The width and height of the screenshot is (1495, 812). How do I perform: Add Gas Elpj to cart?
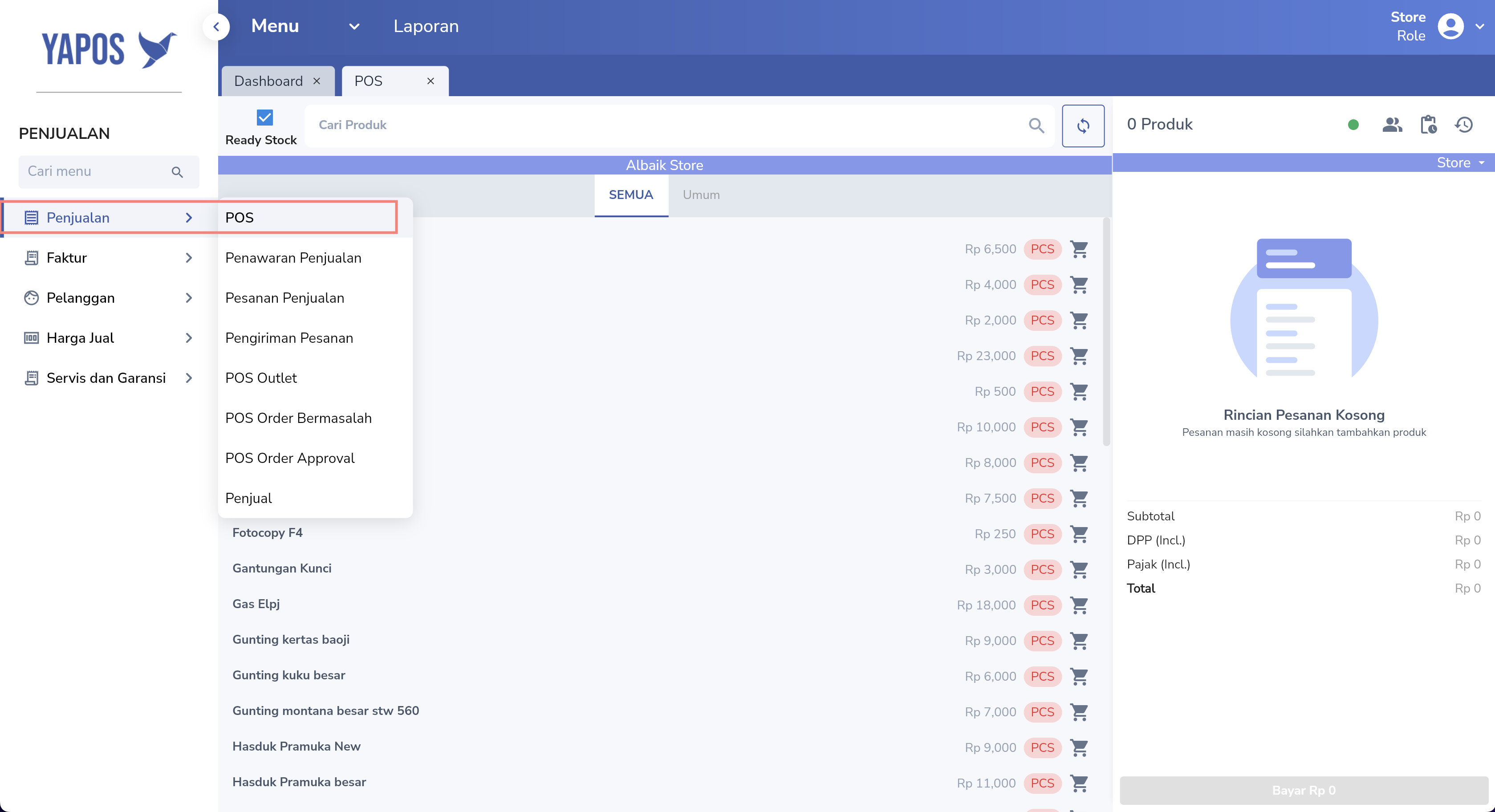(1078, 605)
